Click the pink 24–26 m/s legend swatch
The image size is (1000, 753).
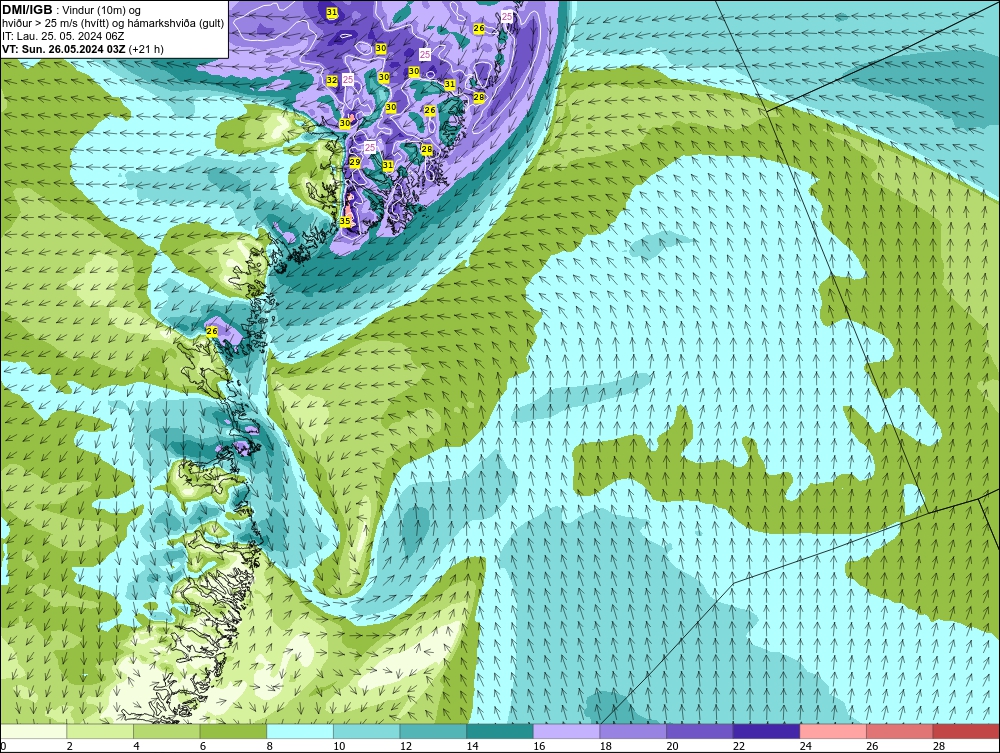(833, 731)
